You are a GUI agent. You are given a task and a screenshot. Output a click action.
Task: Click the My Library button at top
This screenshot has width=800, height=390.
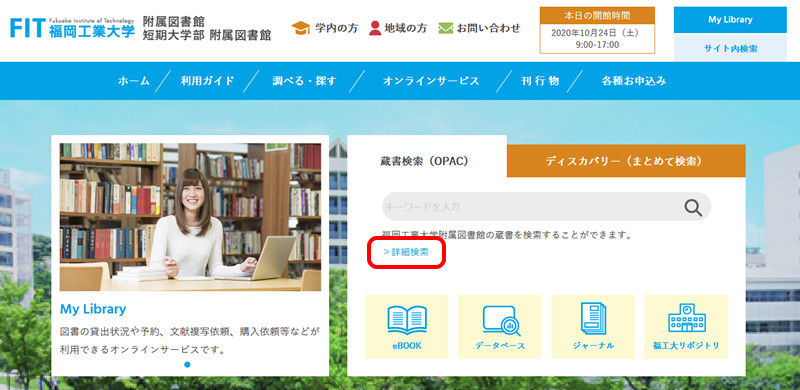730,20
